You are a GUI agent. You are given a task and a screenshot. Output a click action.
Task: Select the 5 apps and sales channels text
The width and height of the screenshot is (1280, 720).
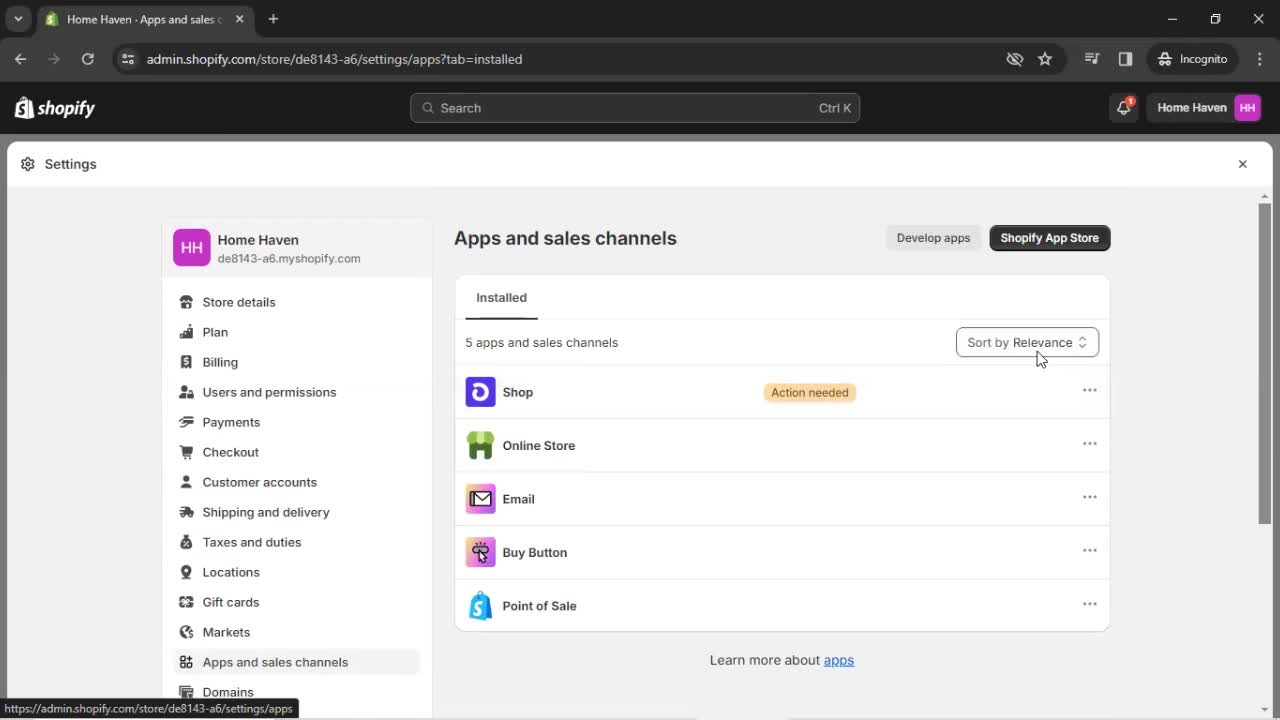[542, 342]
